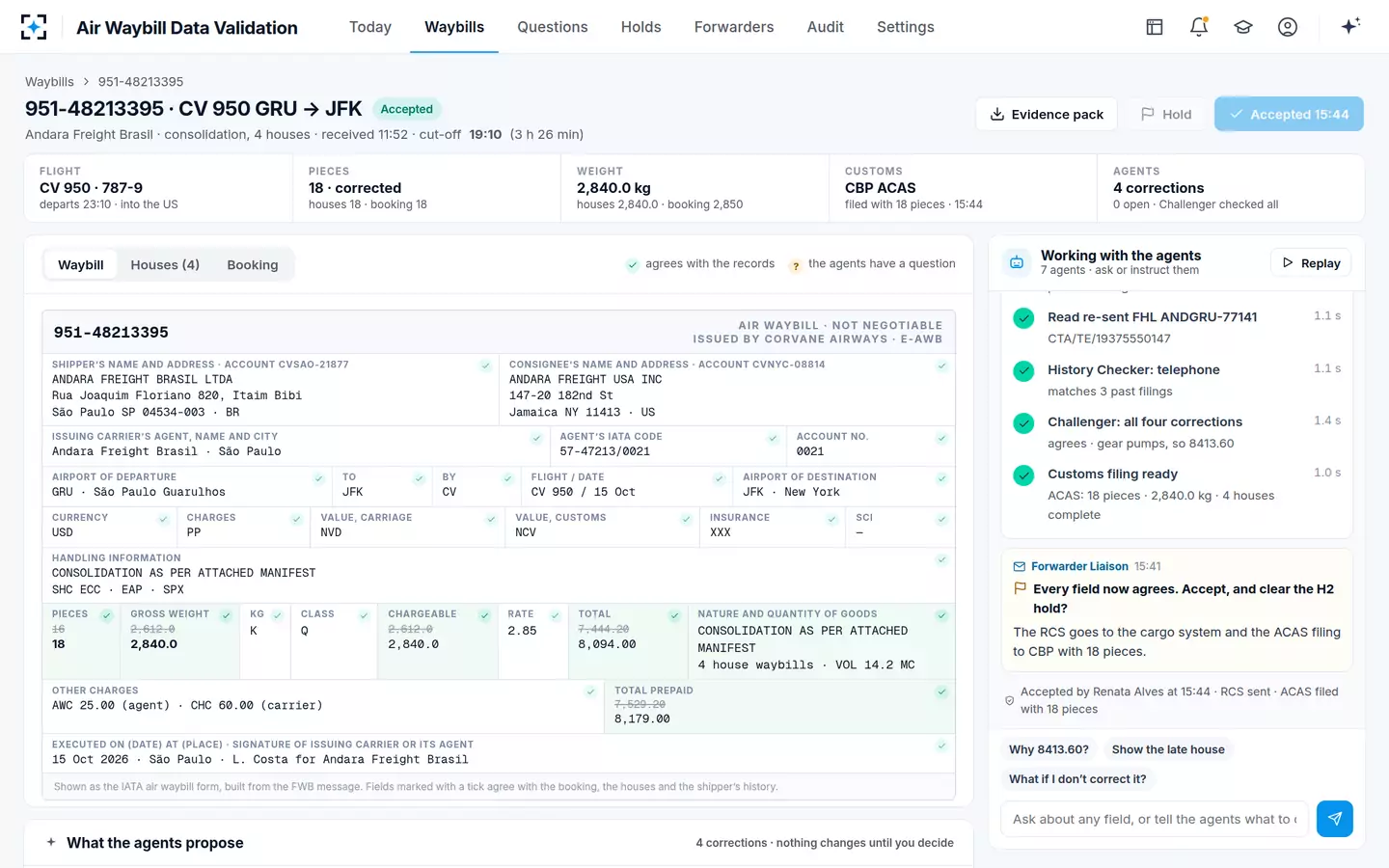Viewport: 1389px width, 868px height.
Task: Click the shield icon beside Accepted by Renata Alves
Action: click(x=1010, y=700)
